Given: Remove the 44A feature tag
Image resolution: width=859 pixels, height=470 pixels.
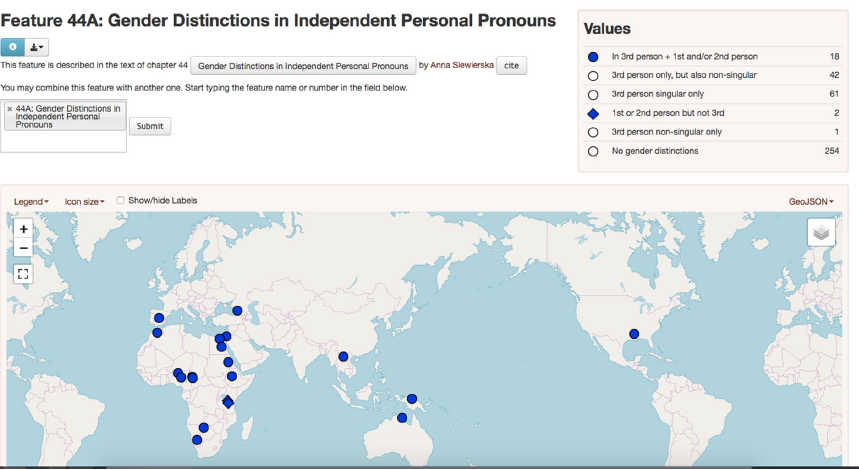Looking at the screenshot, I should [9, 108].
